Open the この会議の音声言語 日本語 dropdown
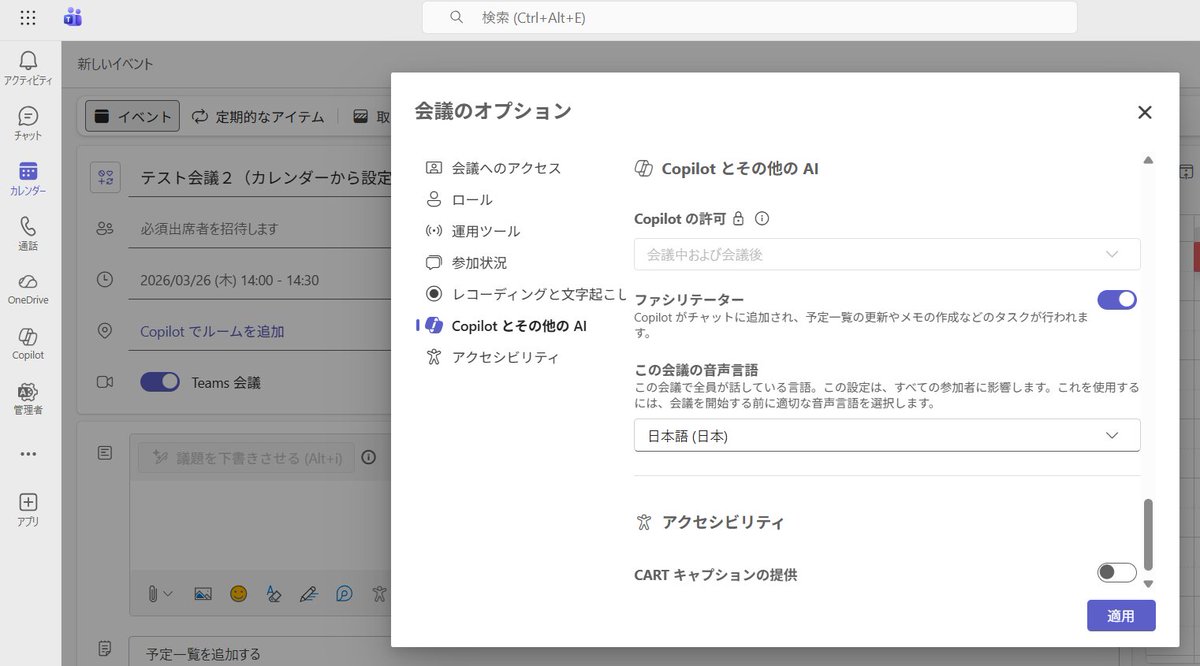 tap(887, 435)
